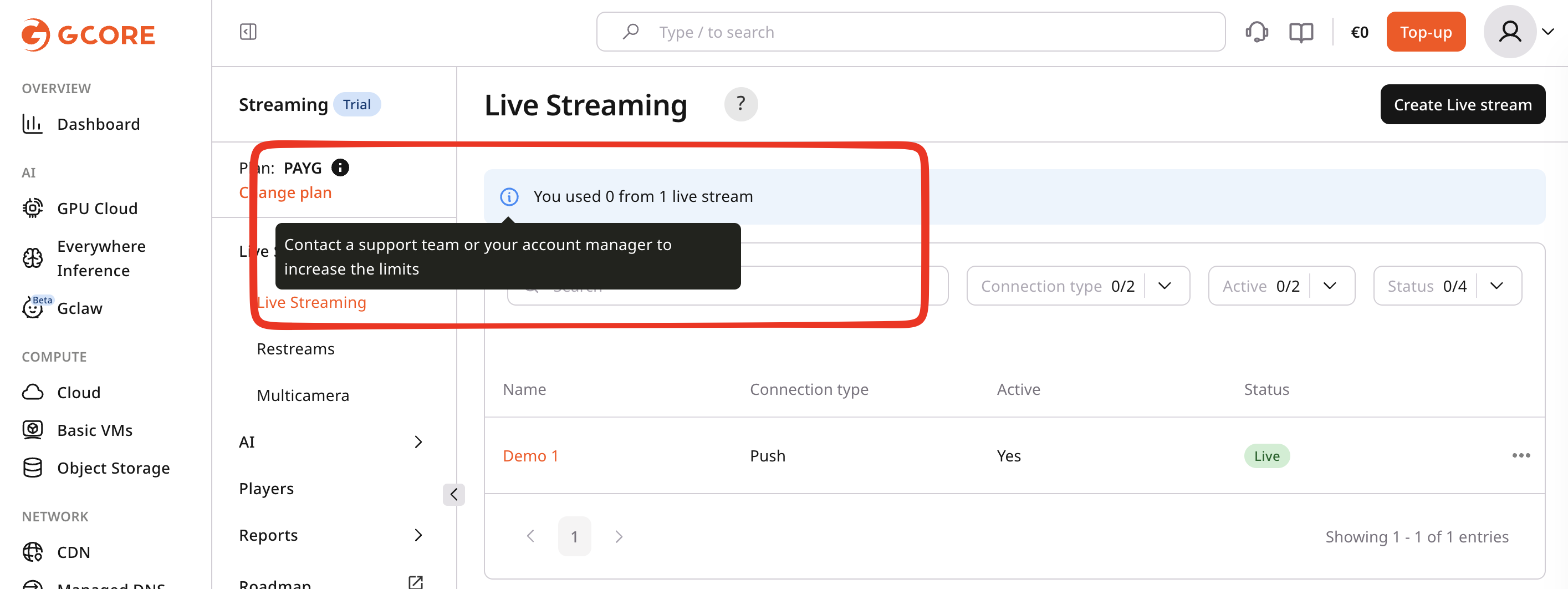Screen dimensions: 1568x589
Task: Click 'Showing 1 - 1 of 1 entries' text
Action: [x=1417, y=537]
